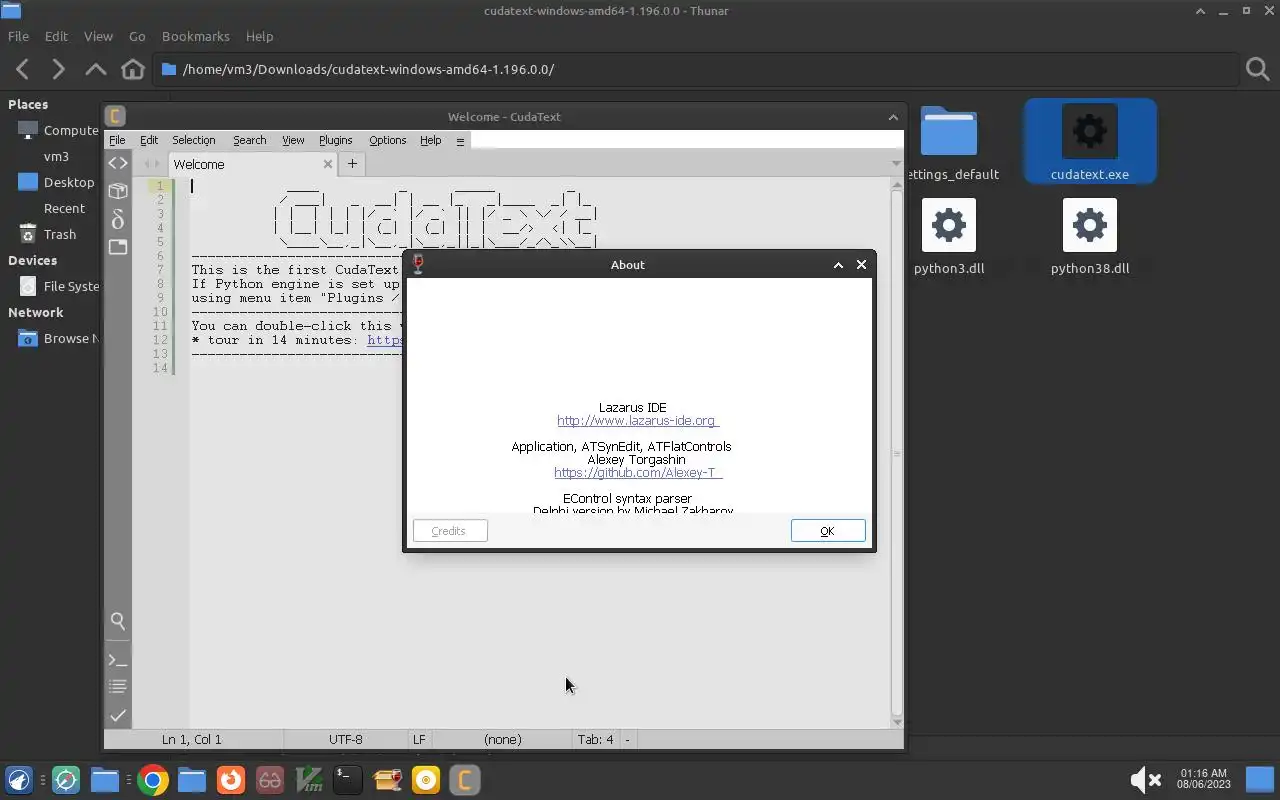This screenshot has height=800, width=1280.
Task: Roll up the CudaText window with caret button
Action: (x=893, y=117)
